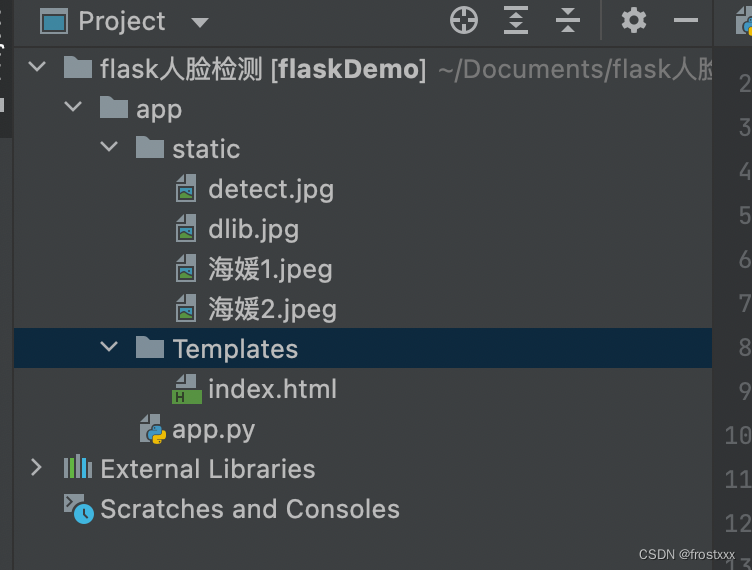This screenshot has width=752, height=570.
Task: Select the 海媛1.jpeg file
Action: pyautogui.click(x=270, y=269)
